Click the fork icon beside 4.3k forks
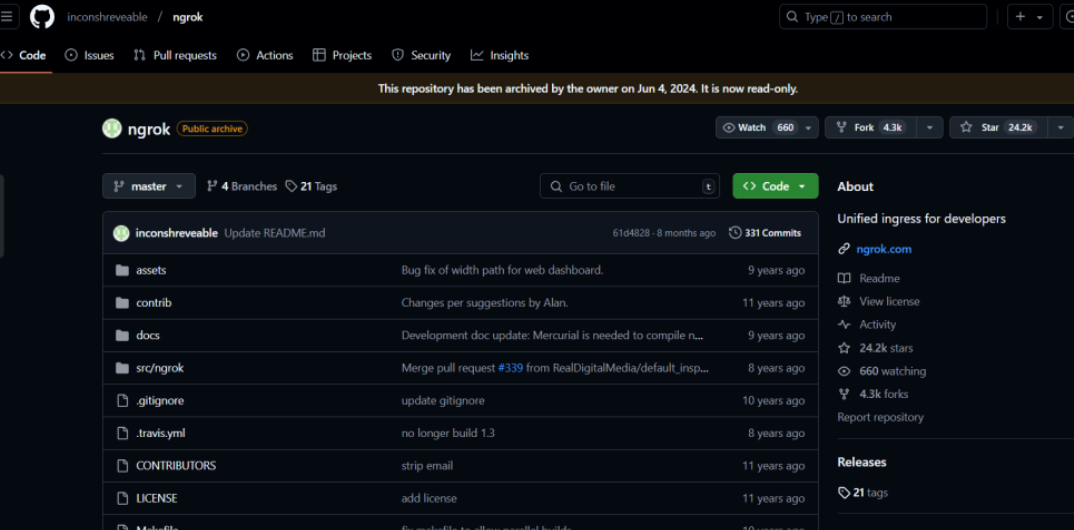 (844, 394)
